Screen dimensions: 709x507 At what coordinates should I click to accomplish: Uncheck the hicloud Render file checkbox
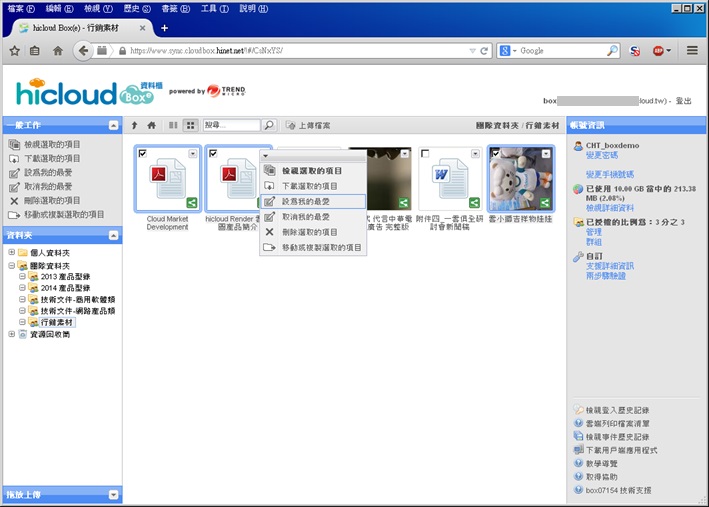[x=213, y=153]
